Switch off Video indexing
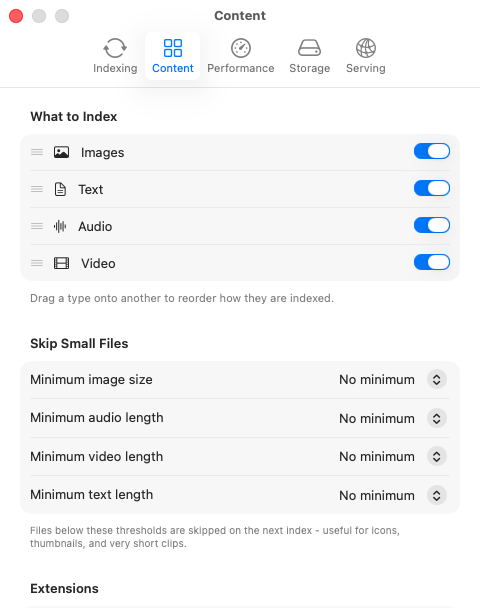 [432, 262]
